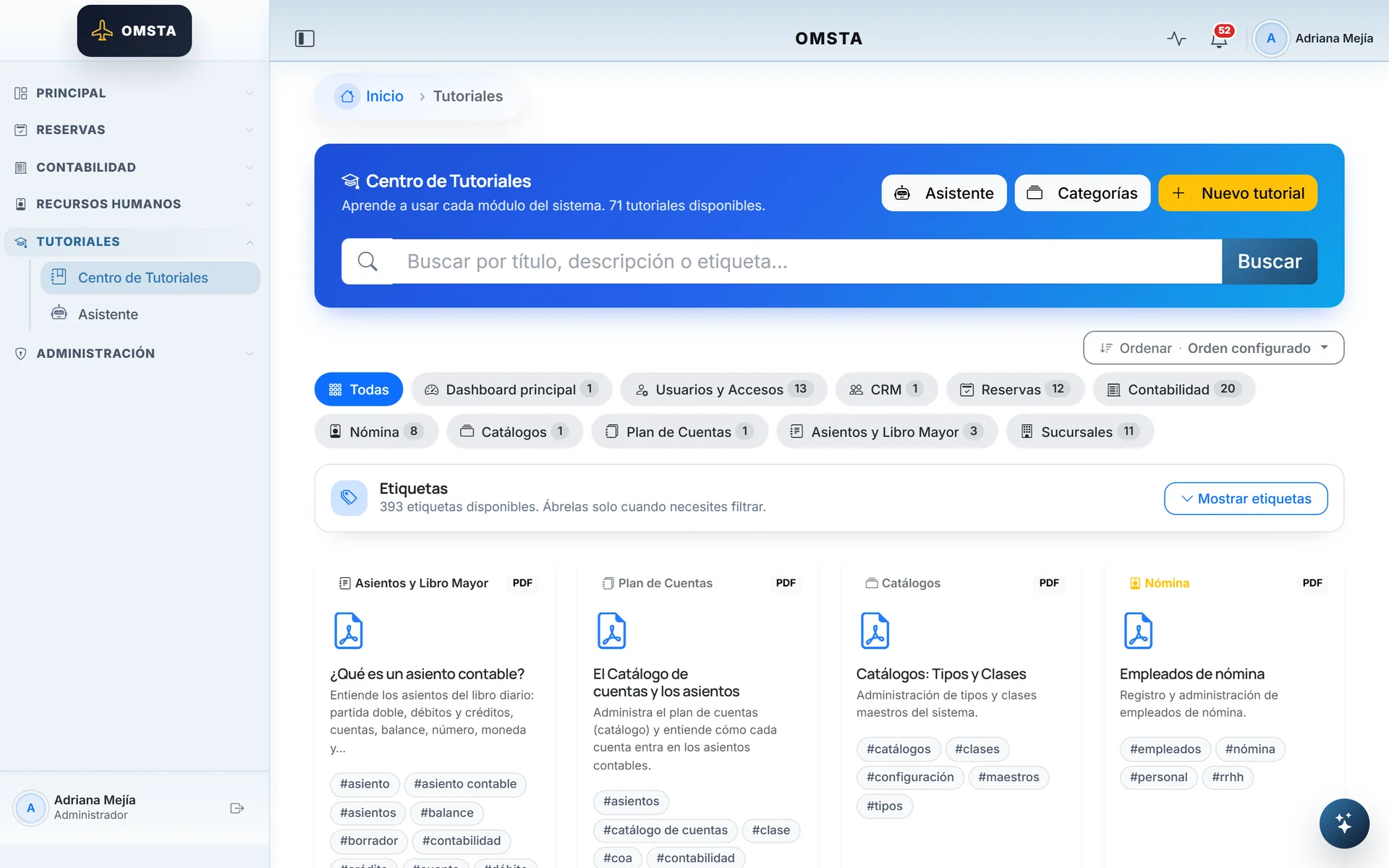Viewport: 1389px width, 868px height.
Task: Select the #empleados tag
Action: coord(1165,749)
